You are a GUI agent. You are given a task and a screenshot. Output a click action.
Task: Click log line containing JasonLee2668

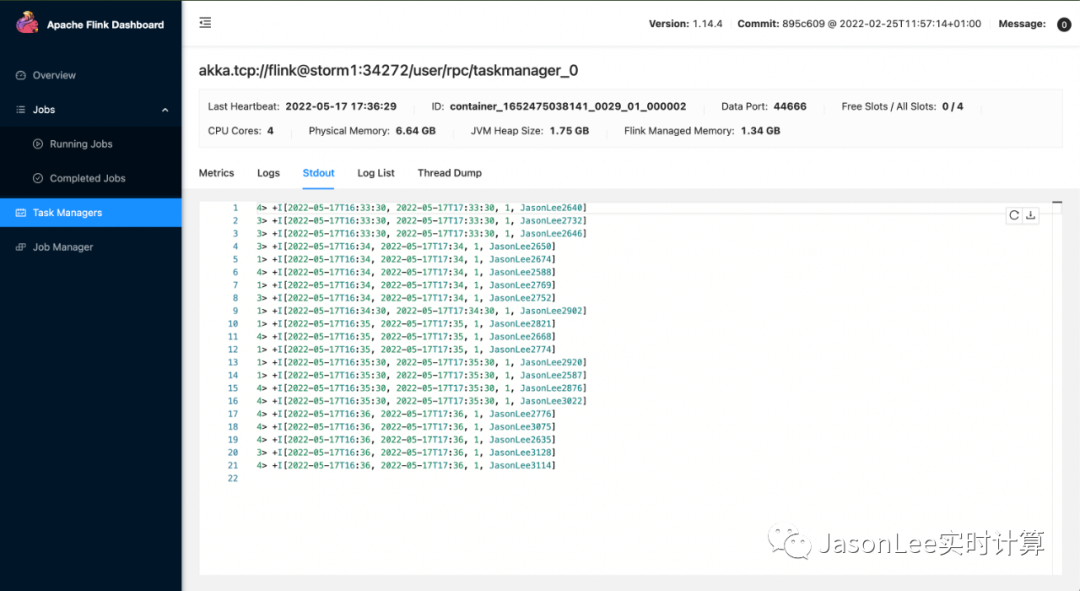[406, 337]
